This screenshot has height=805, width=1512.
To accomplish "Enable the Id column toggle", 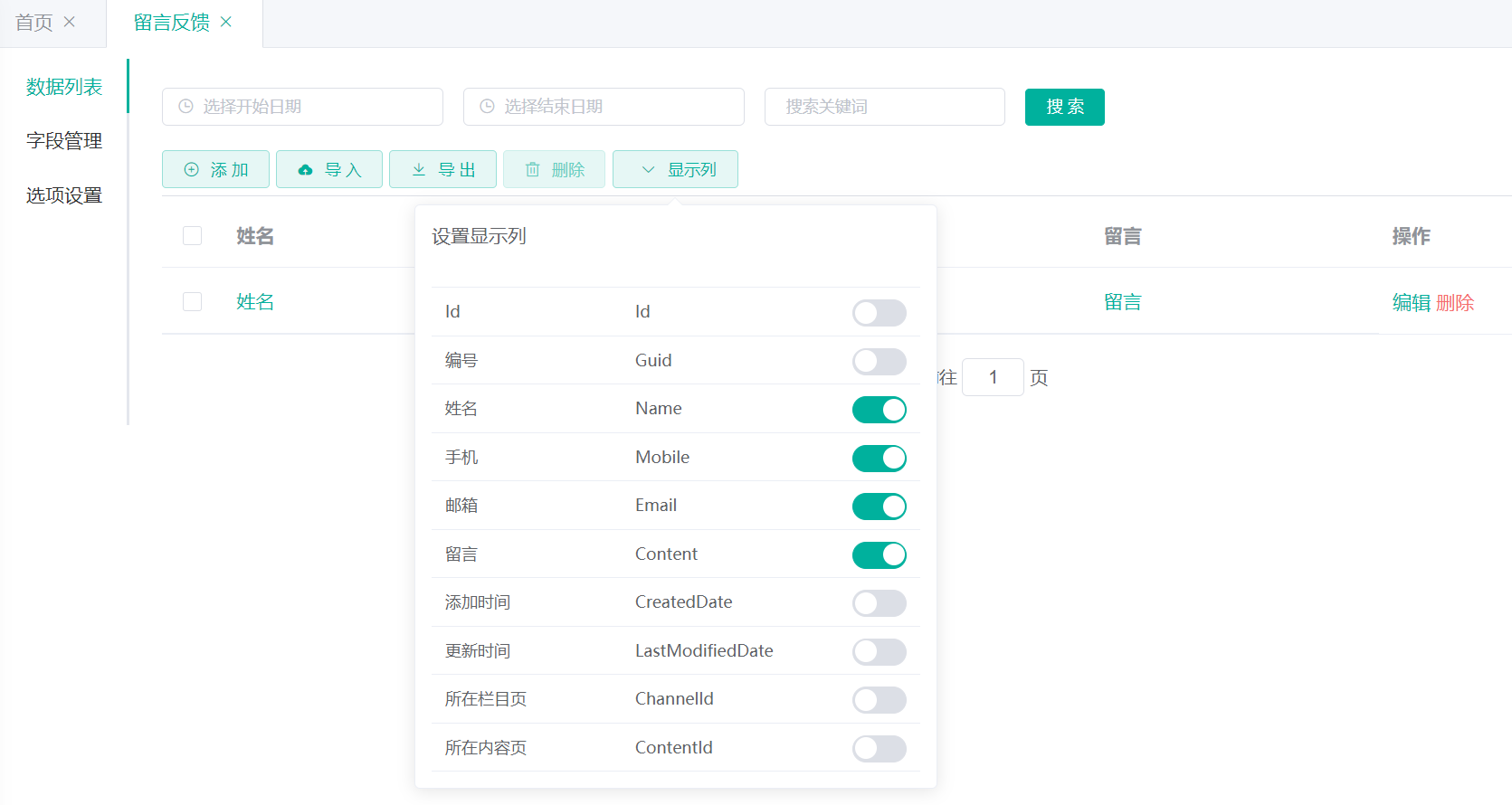I will pos(879,313).
